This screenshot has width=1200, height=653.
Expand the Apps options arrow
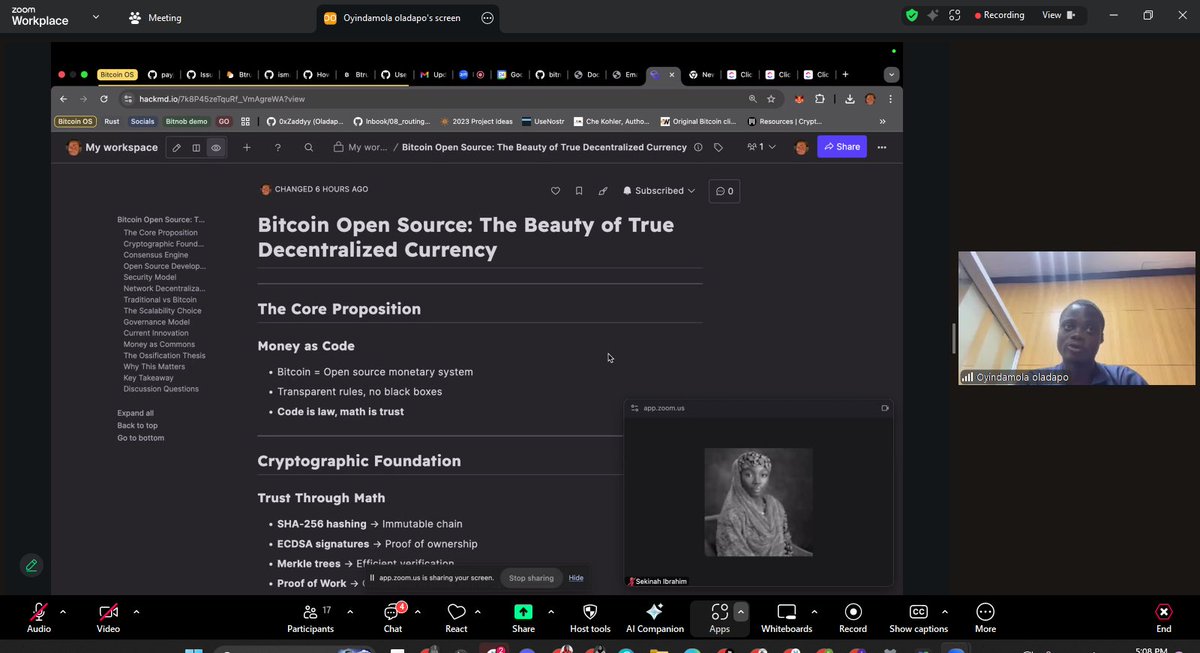click(x=741, y=611)
